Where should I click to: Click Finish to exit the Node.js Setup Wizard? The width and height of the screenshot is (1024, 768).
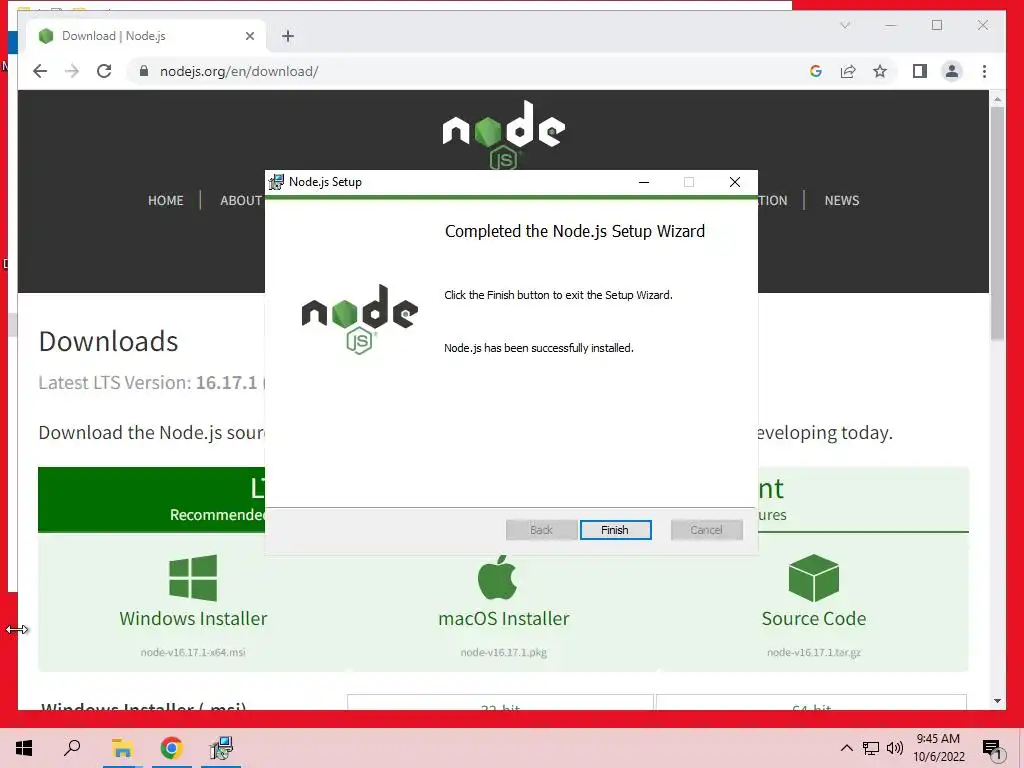coord(615,530)
